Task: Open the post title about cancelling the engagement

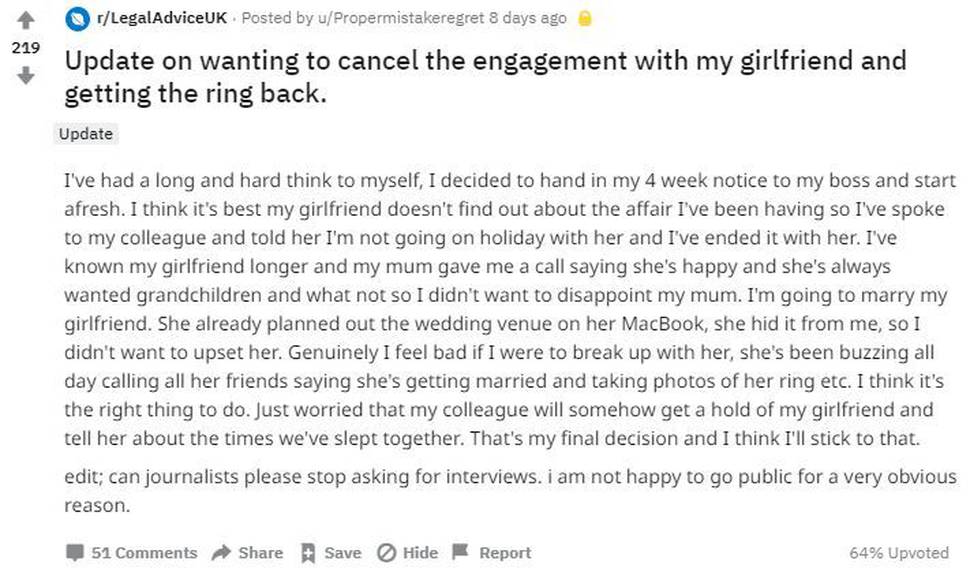Action: click(x=485, y=77)
